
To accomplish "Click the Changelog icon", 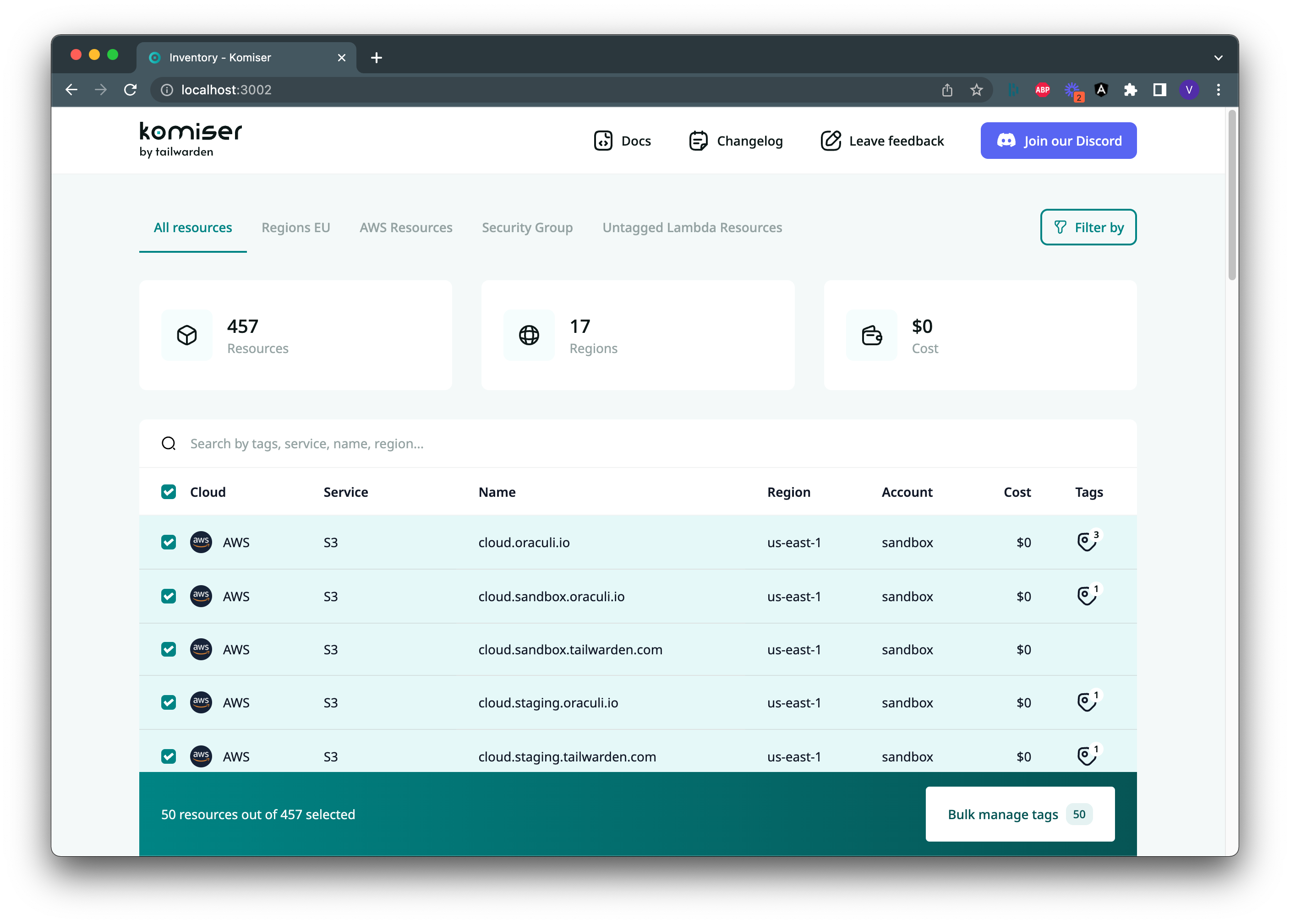I will [x=698, y=141].
